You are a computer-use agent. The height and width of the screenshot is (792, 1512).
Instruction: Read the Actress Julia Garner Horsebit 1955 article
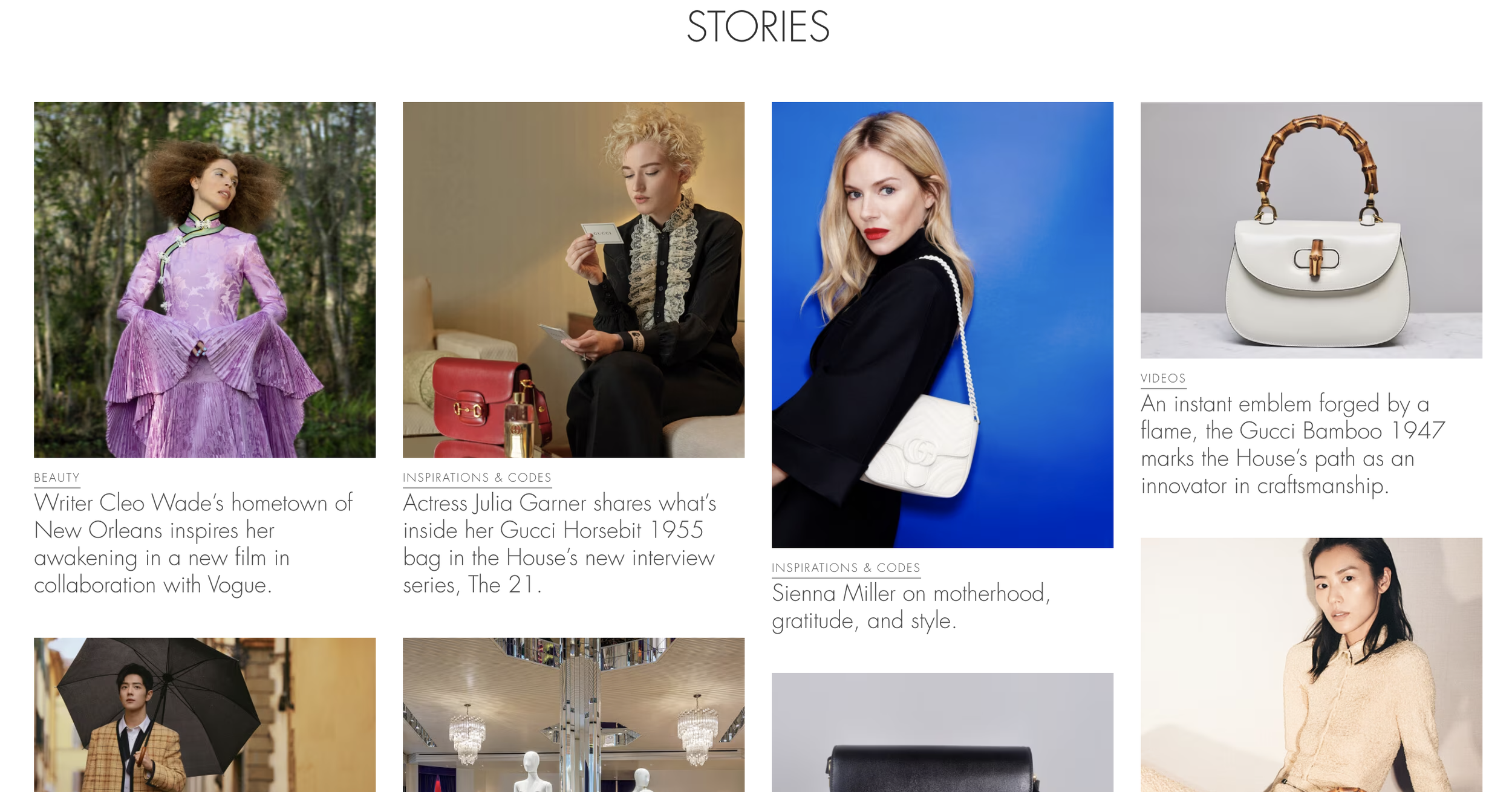559,544
